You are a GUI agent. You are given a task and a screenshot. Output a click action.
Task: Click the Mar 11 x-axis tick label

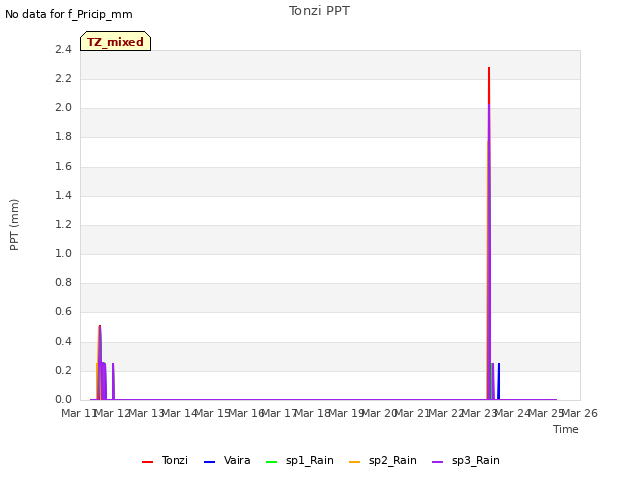pos(78,413)
